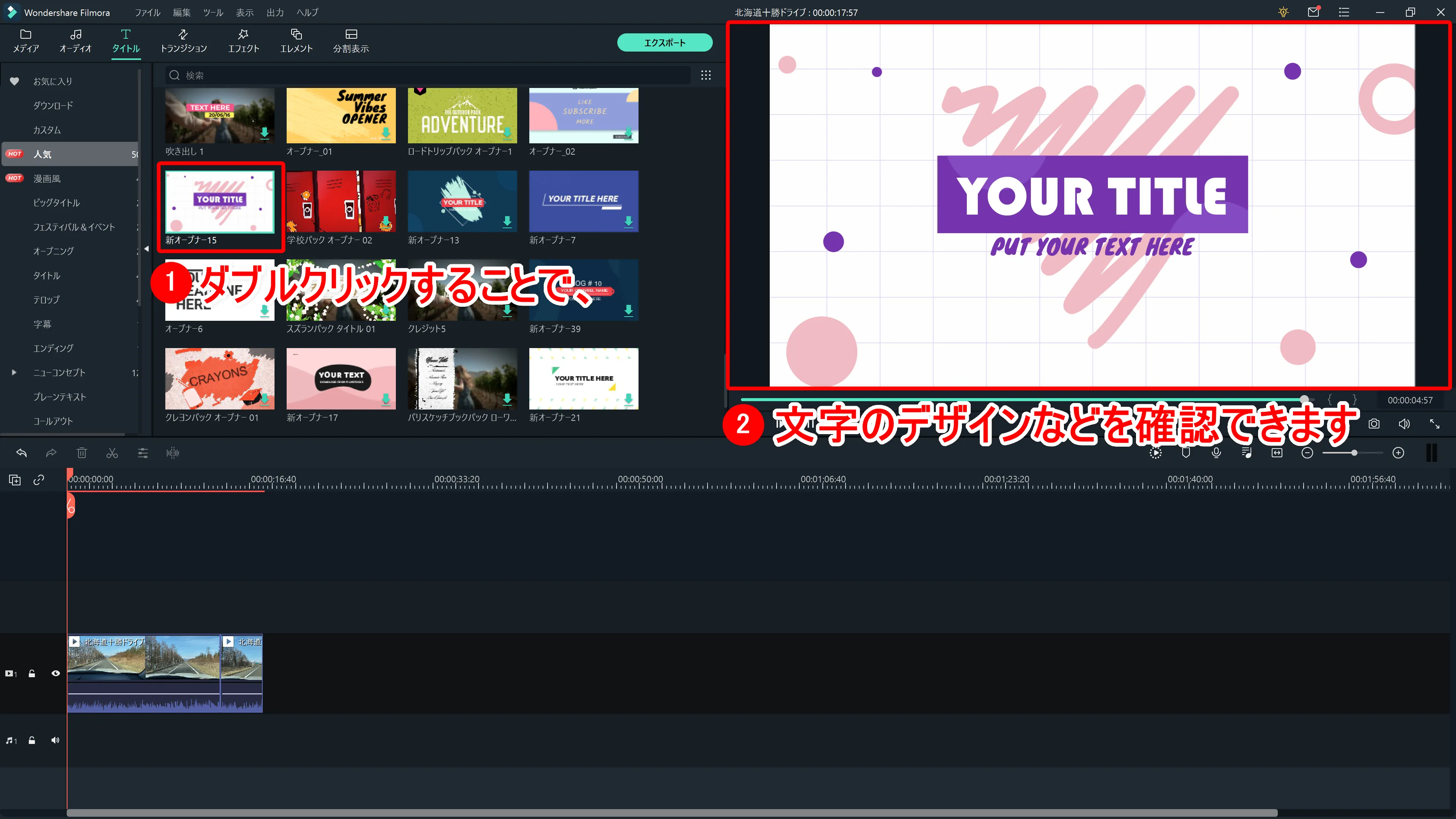
Task: Open the audio mixer icon
Action: tap(1247, 453)
